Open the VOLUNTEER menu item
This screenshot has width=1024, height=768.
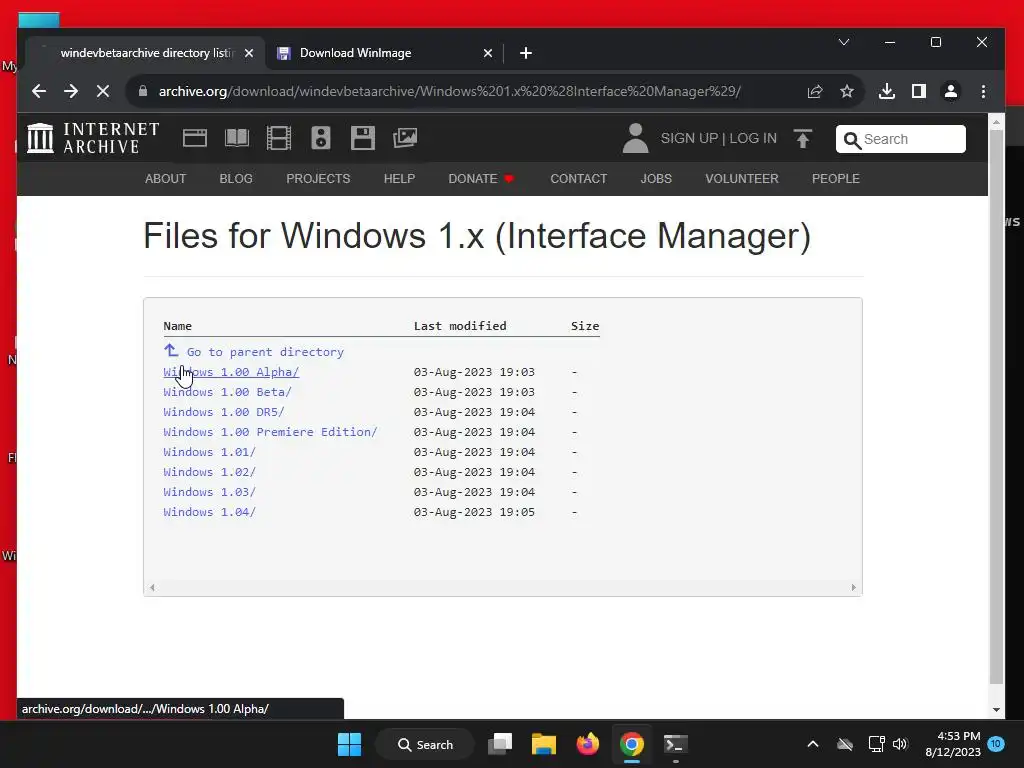(742, 178)
